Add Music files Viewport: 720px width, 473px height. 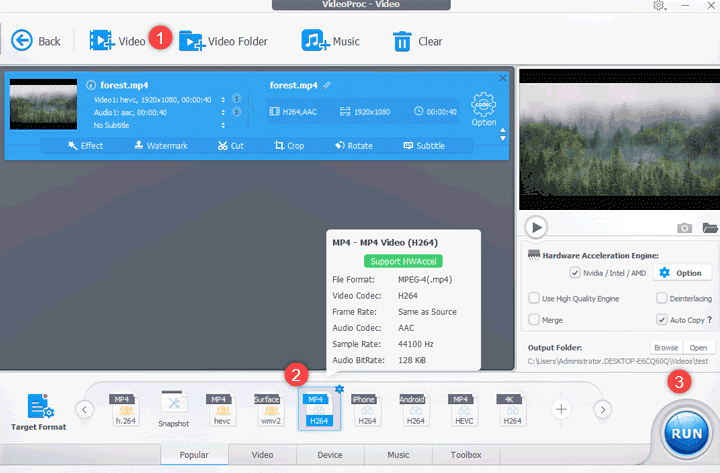(330, 41)
